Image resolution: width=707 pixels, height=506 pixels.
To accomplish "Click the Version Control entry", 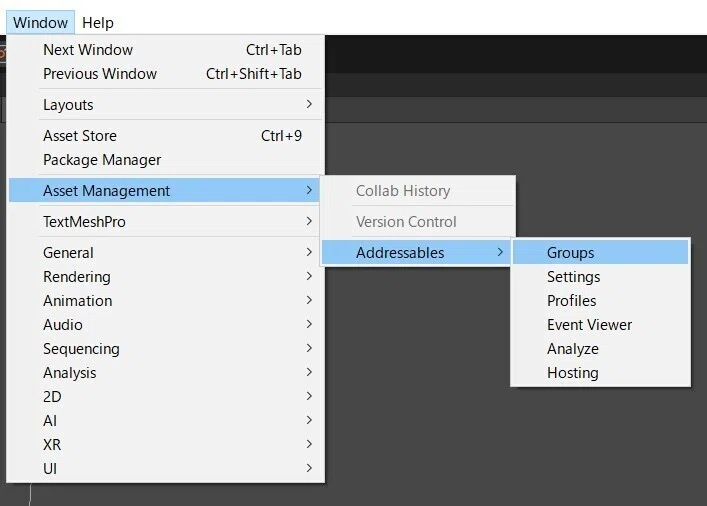I will coord(418,221).
